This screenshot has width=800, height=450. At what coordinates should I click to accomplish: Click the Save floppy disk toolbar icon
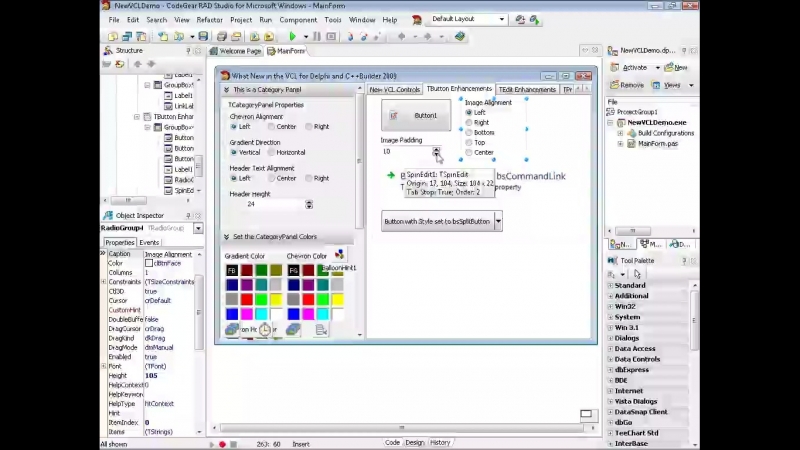tap(203, 37)
